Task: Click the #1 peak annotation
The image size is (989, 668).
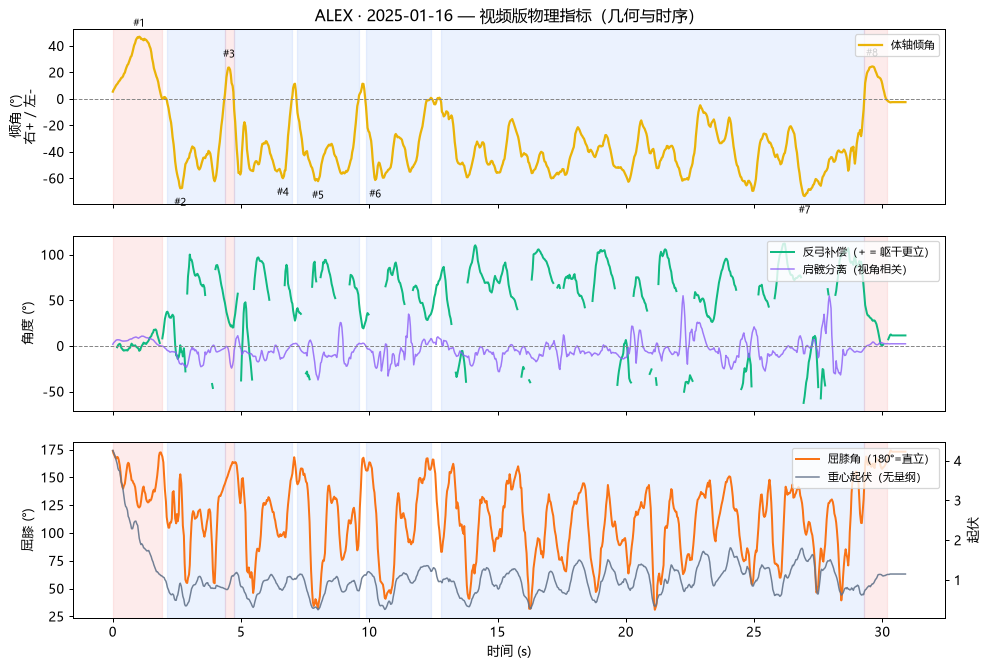Action: tap(139, 23)
